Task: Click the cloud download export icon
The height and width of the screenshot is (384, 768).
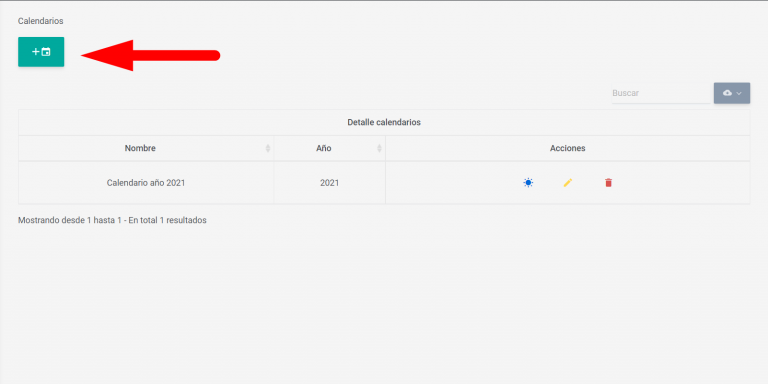Action: coord(727,93)
